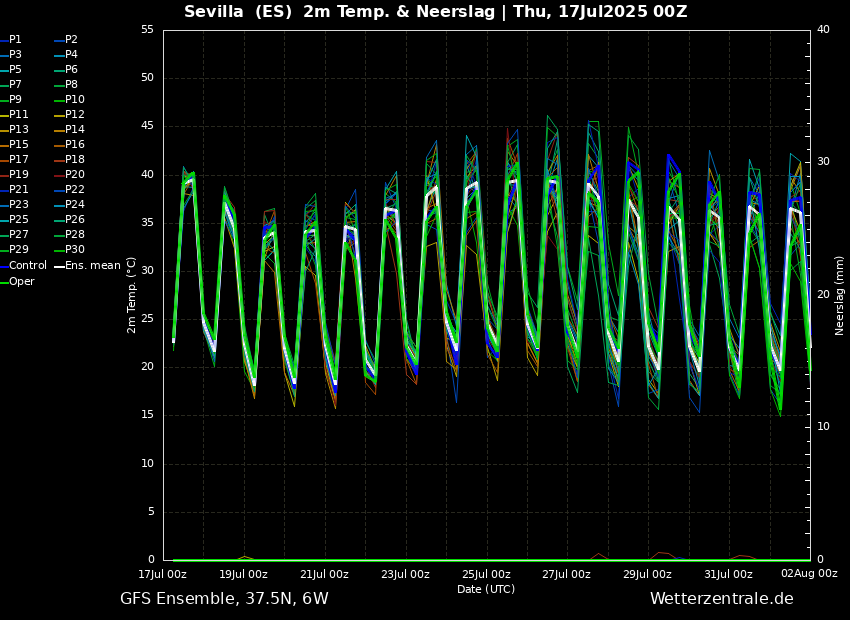This screenshot has height=620, width=850.
Task: Click the 17Jul 00z axis label
Action: (162, 574)
